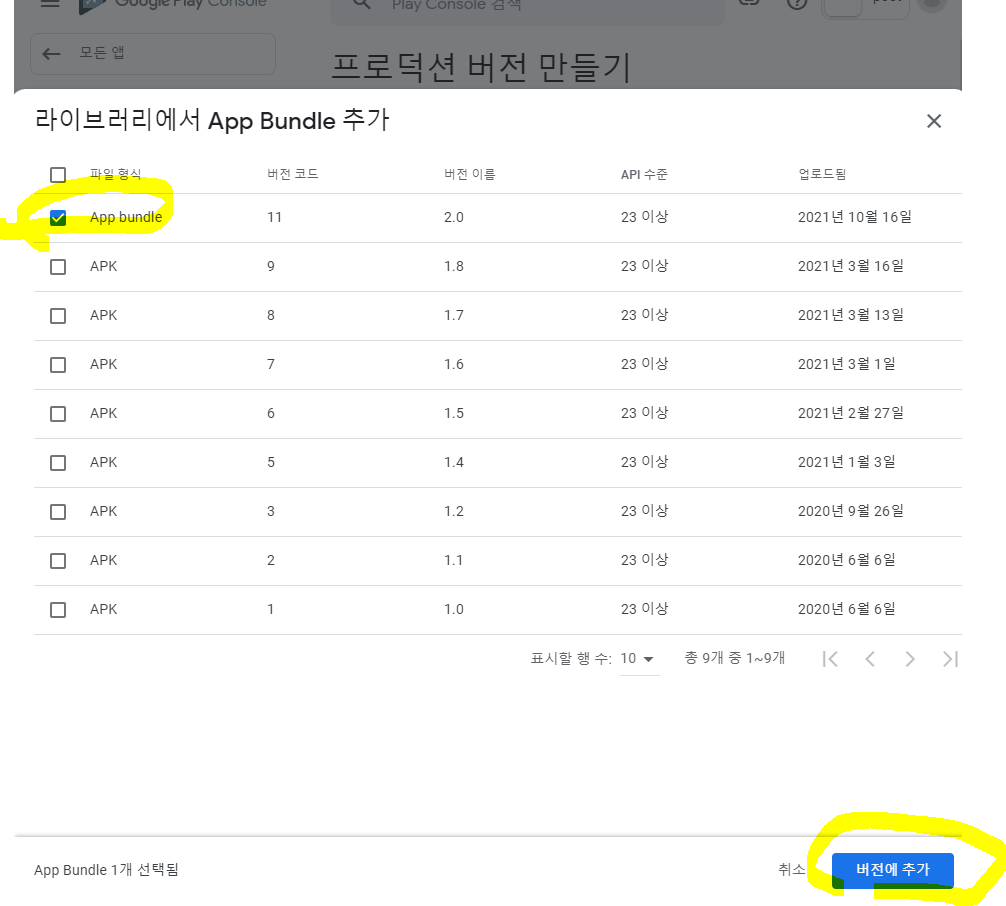The image size is (1006, 906).
Task: Click upload date 2020년 9월 26일
Action: pyautogui.click(x=851, y=511)
